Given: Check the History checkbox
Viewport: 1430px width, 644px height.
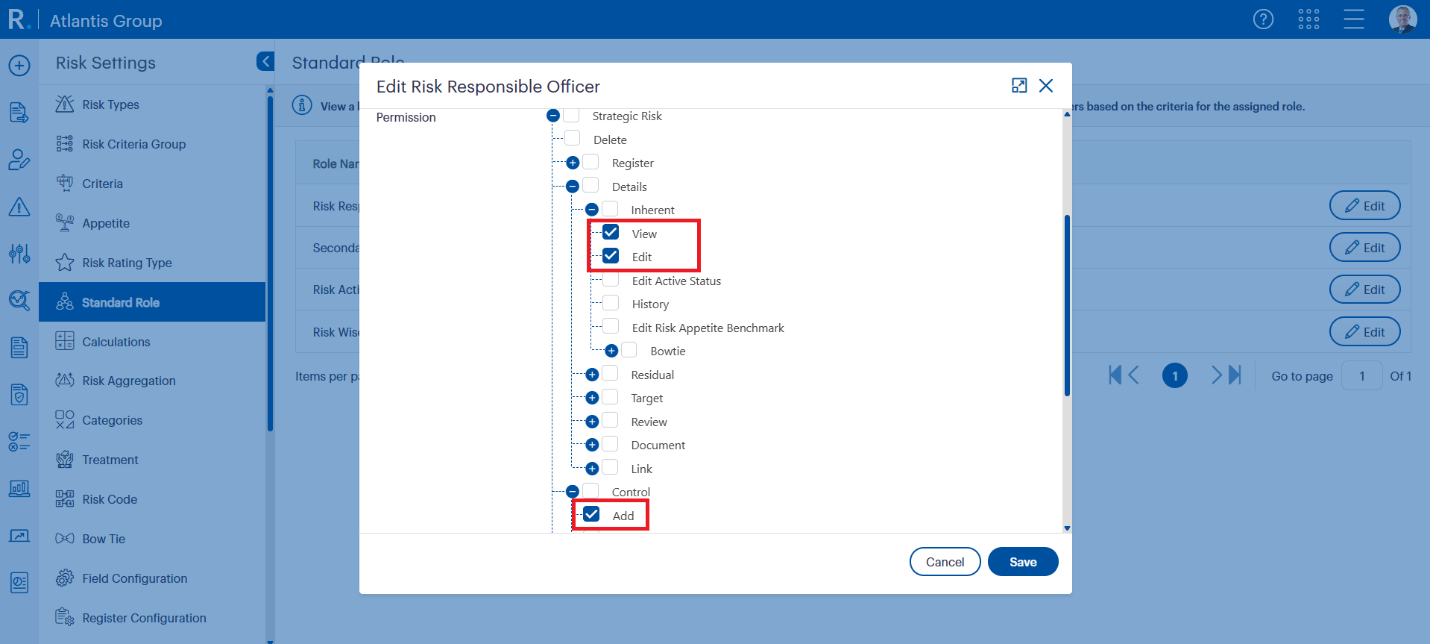Looking at the screenshot, I should [x=610, y=303].
